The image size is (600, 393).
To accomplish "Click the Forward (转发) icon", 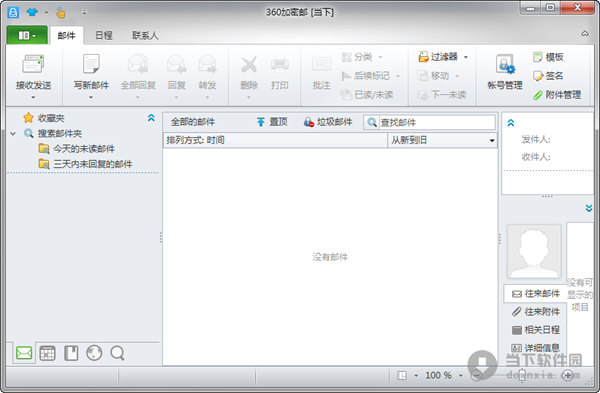I will click(x=207, y=64).
